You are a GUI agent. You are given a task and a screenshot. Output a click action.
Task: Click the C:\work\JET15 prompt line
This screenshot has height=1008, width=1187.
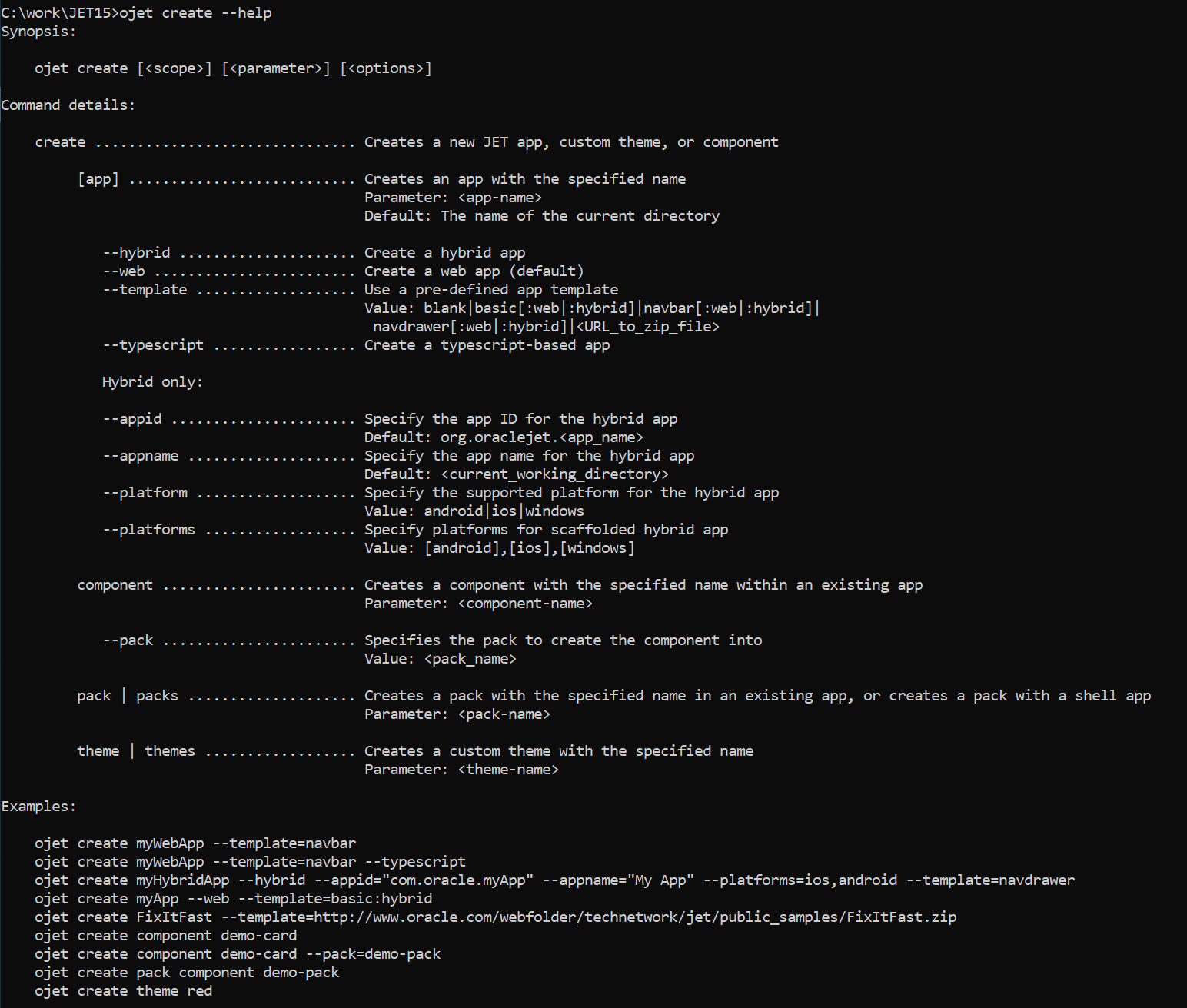137,12
